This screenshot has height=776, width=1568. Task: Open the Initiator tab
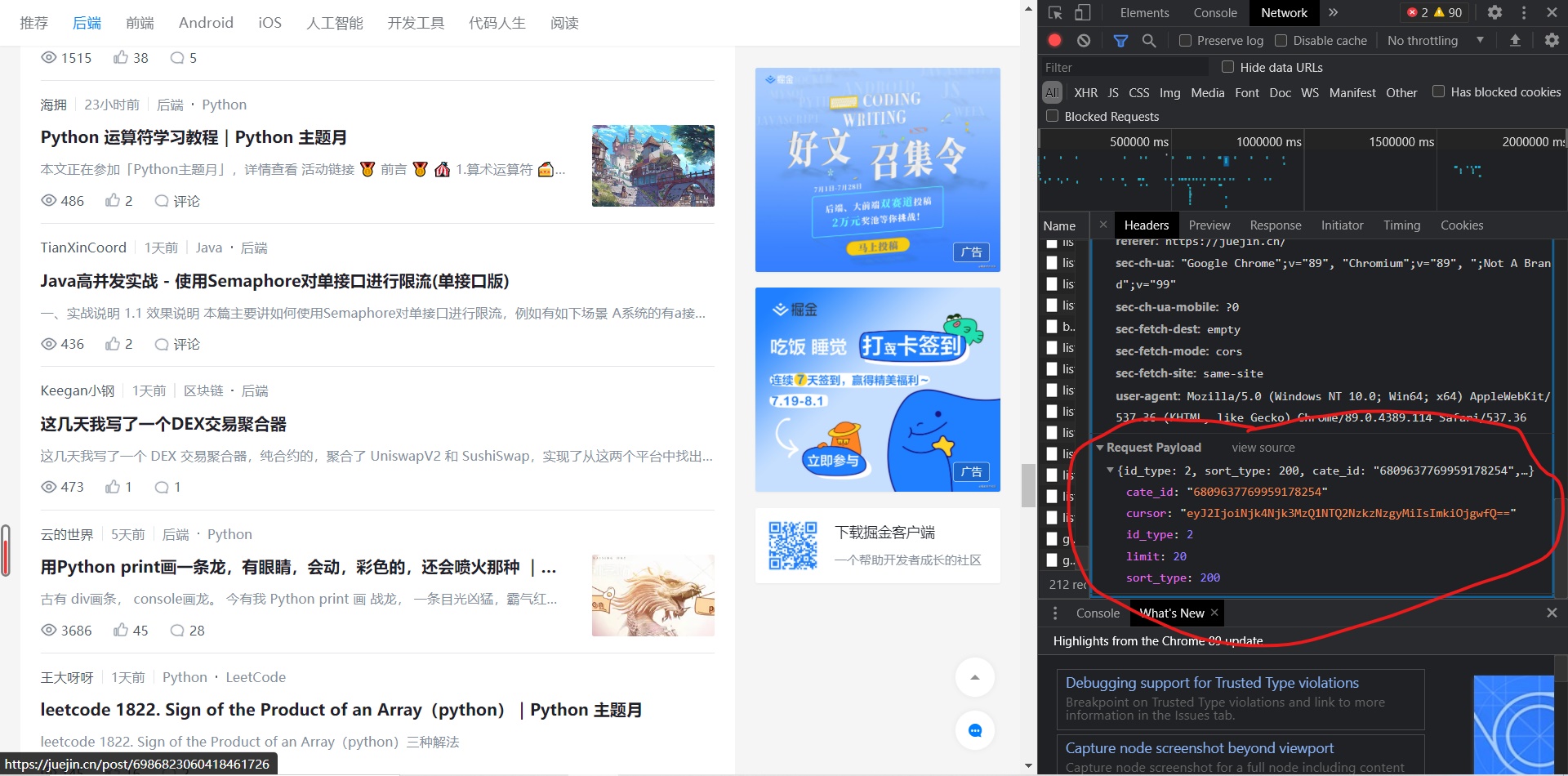[x=1343, y=225]
